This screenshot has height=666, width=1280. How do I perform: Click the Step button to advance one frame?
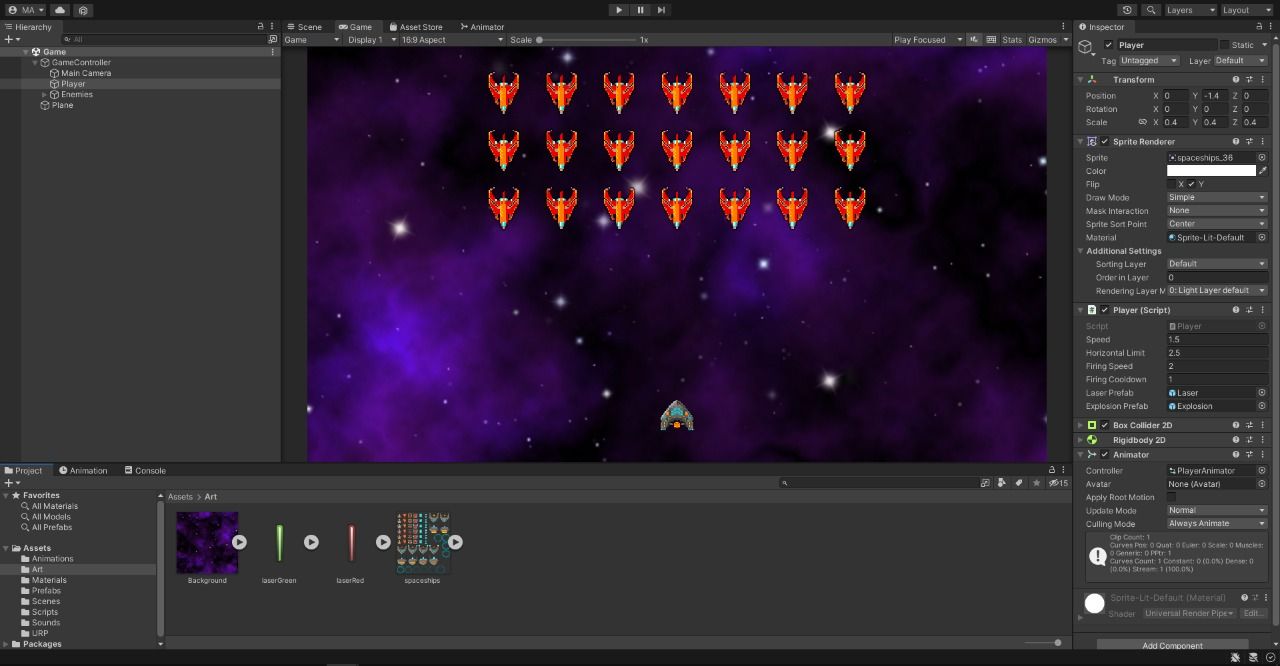tap(661, 10)
